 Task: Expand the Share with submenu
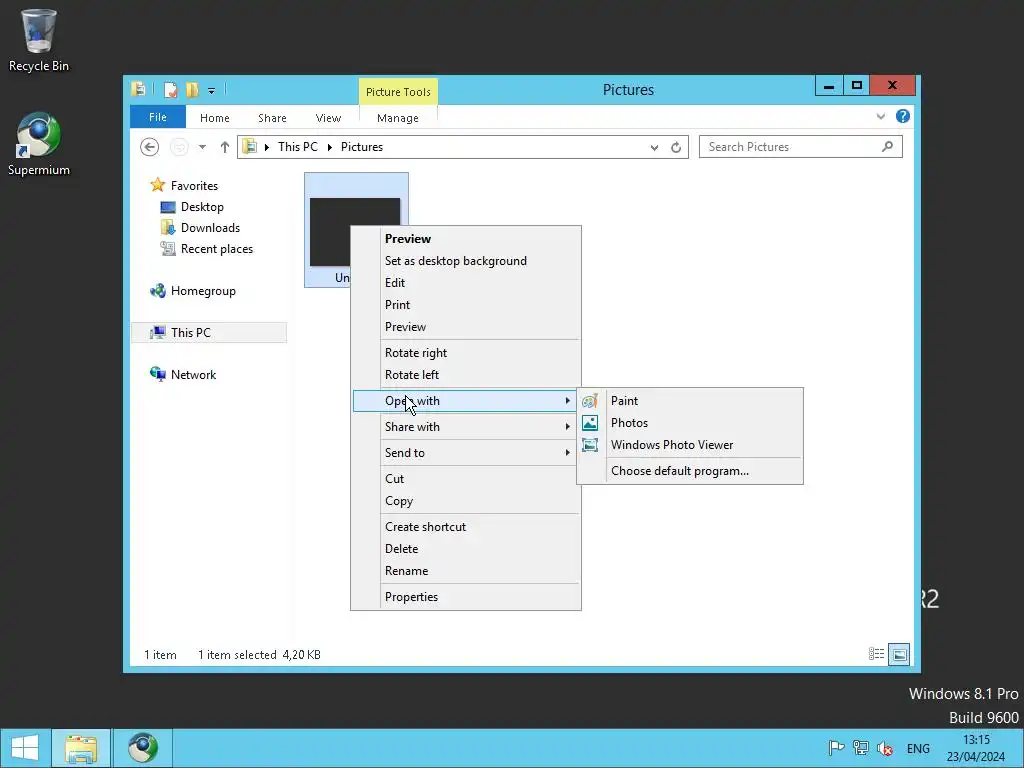tap(466, 427)
